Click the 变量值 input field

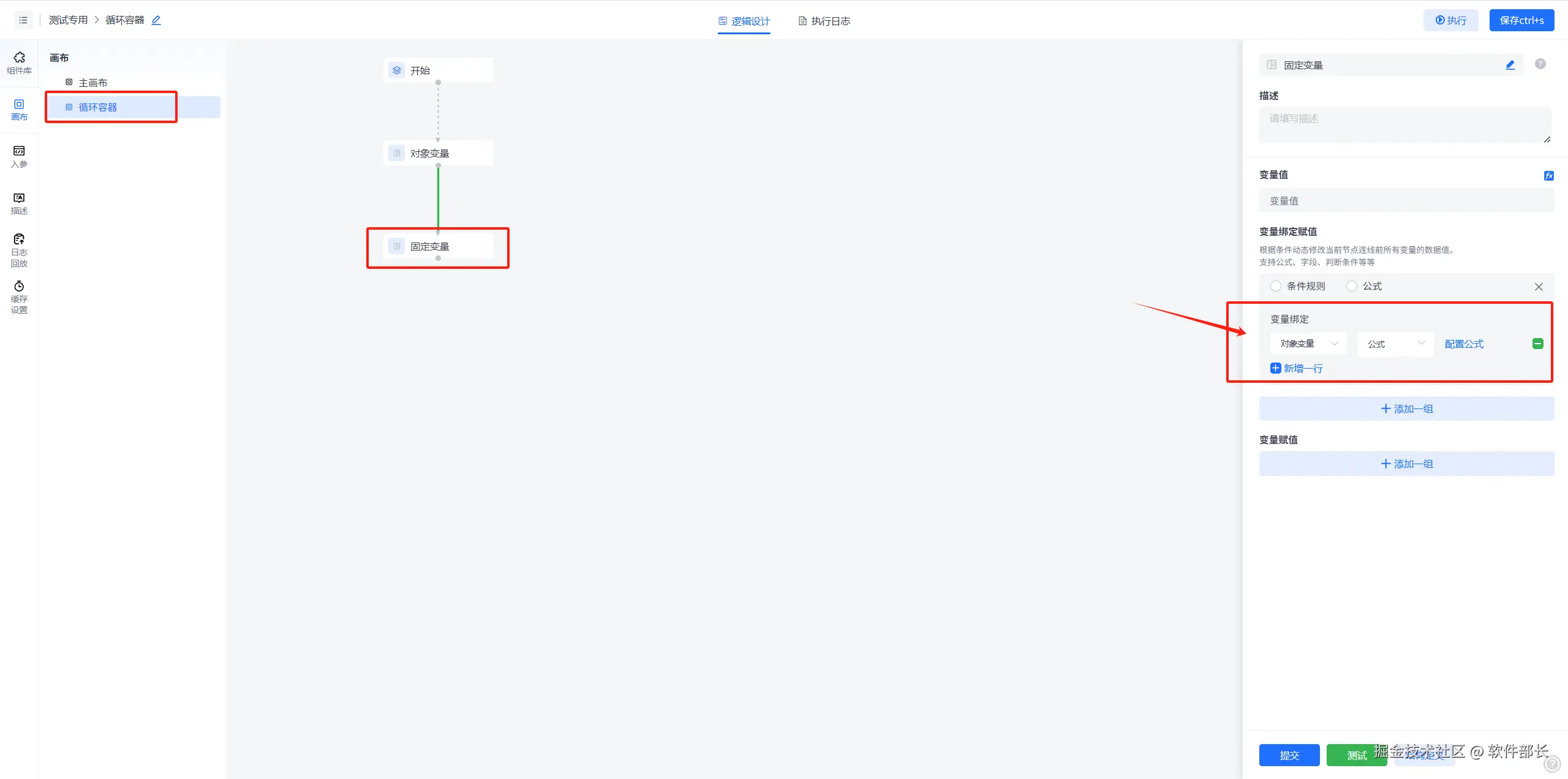1406,201
